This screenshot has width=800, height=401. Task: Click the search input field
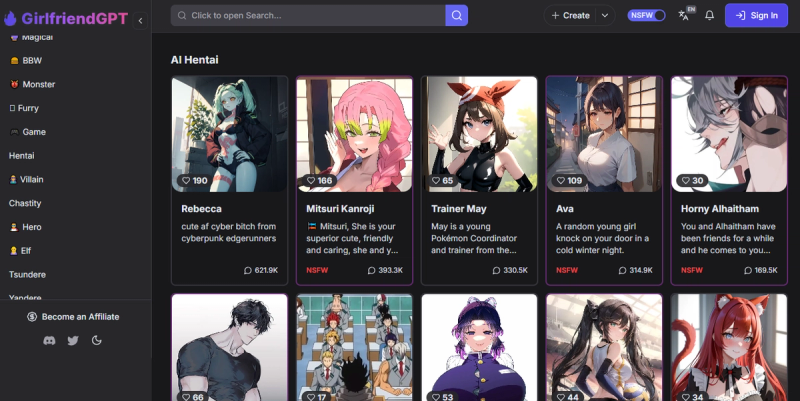[308, 15]
